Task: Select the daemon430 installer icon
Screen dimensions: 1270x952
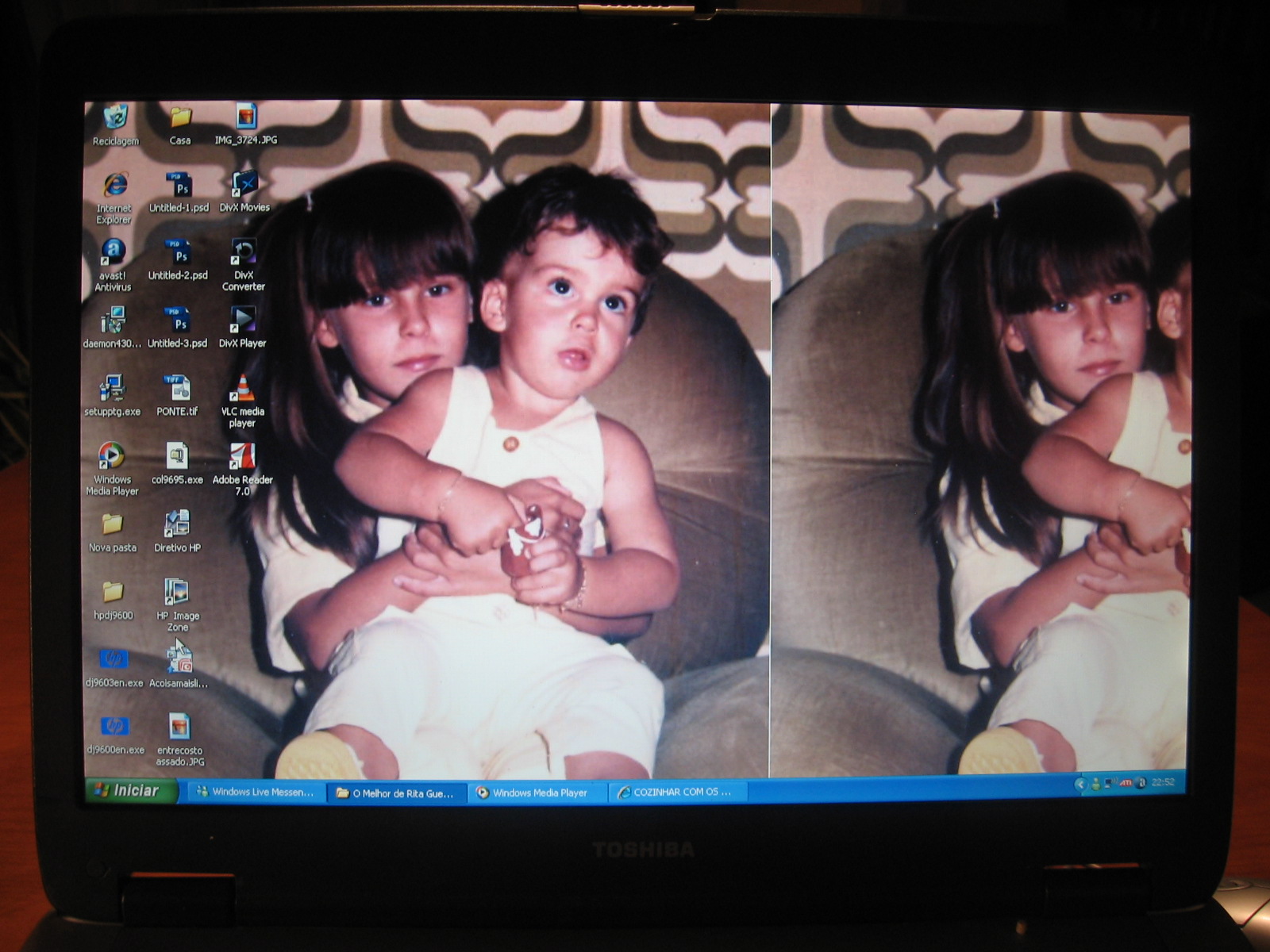Action: tap(112, 328)
